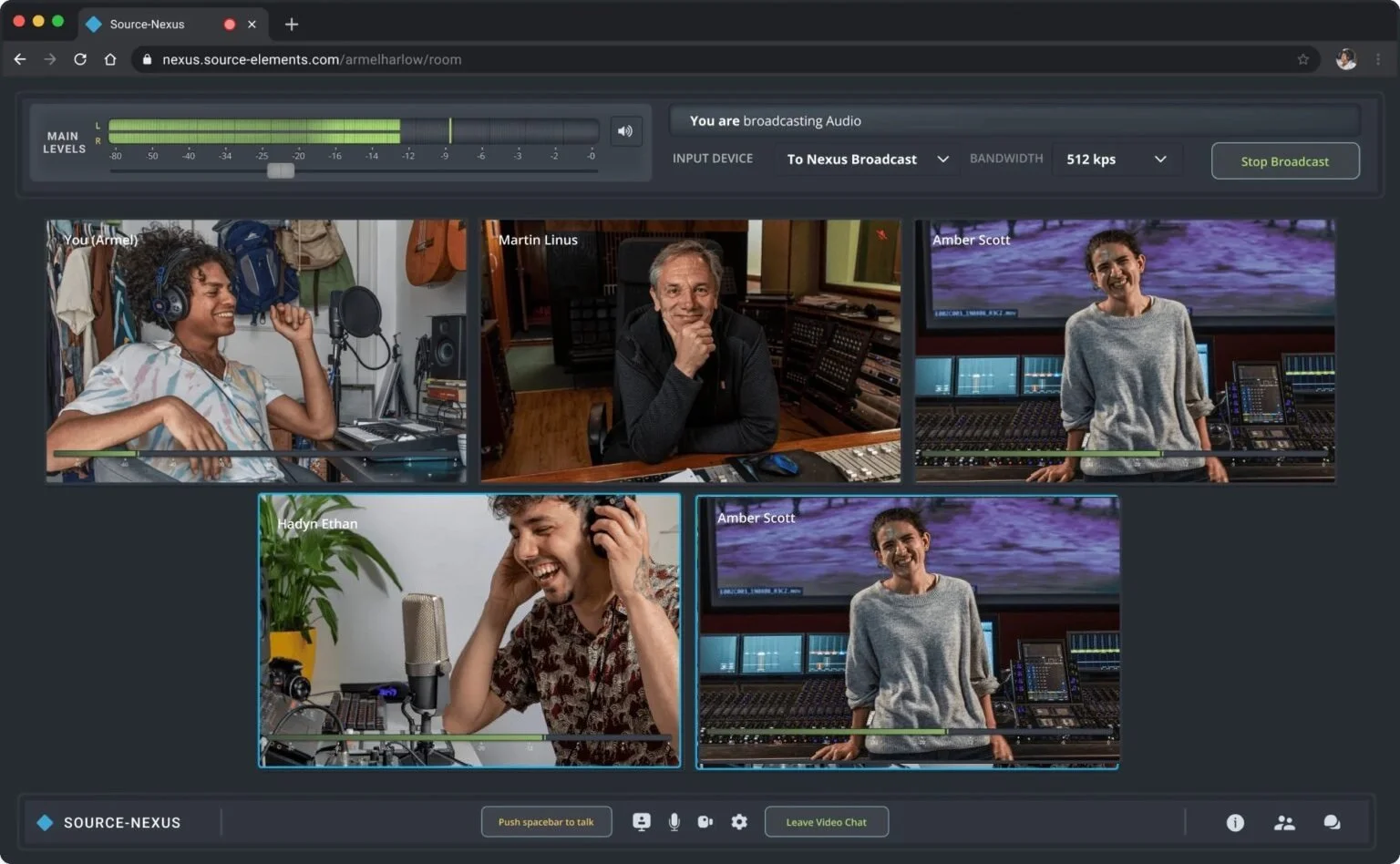Click the 'MAIN LEVELS' label
Screen dimensions: 1400x864
point(64,142)
